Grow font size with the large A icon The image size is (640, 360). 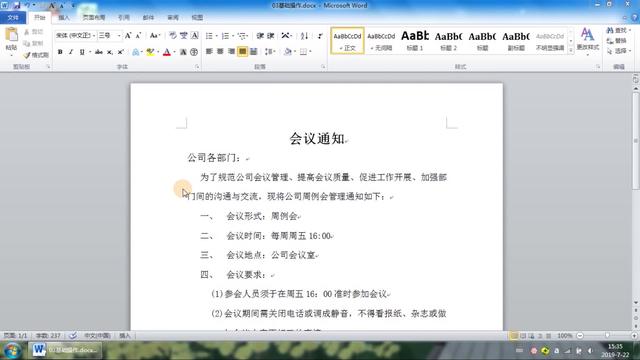pos(128,36)
